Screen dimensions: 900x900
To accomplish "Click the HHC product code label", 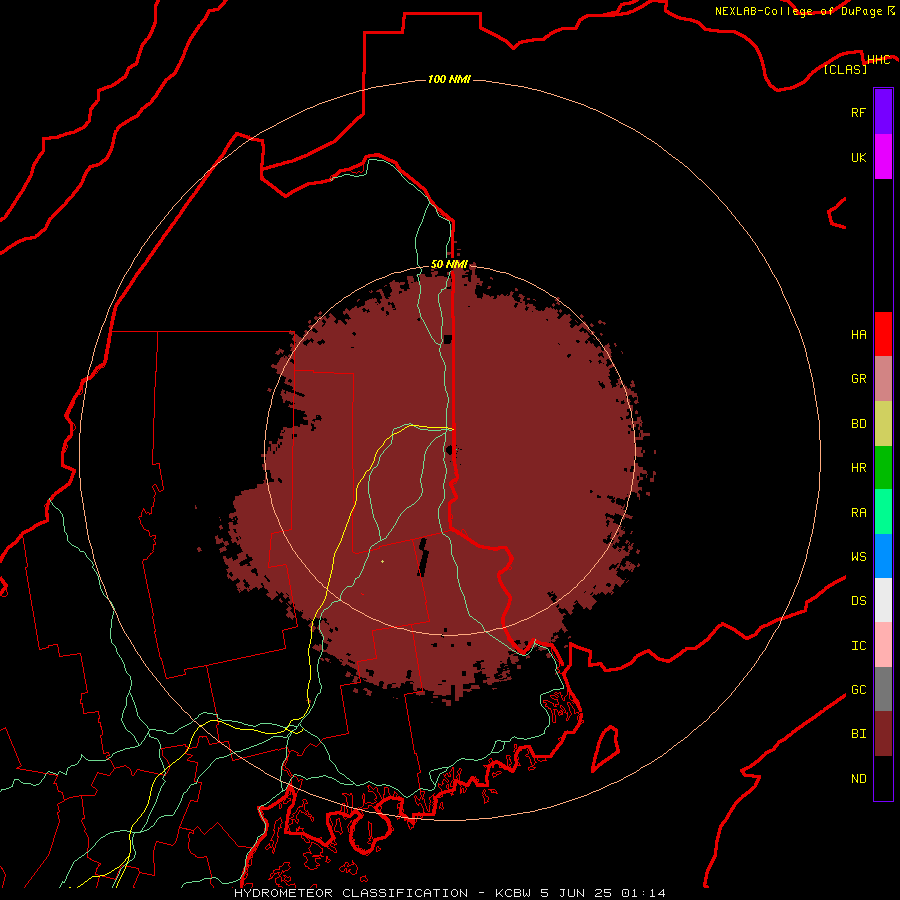I will click(x=878, y=60).
